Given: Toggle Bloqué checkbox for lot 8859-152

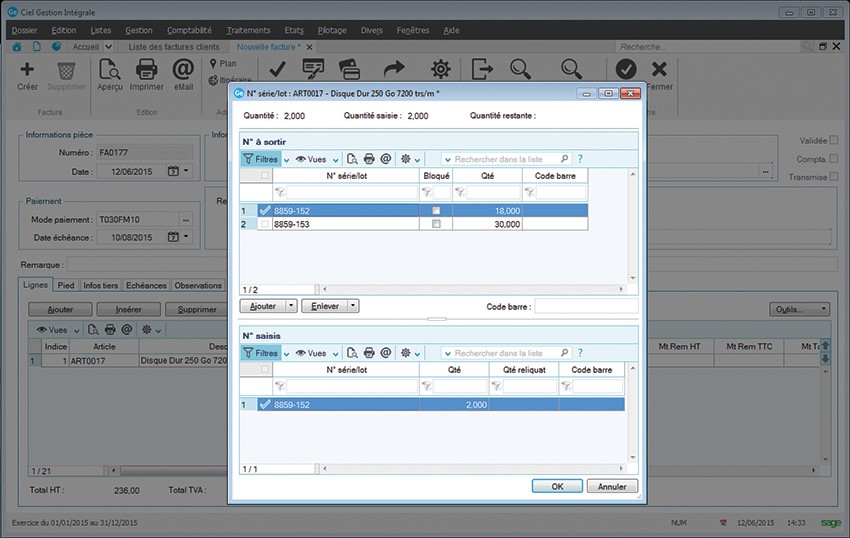Looking at the screenshot, I should point(435,211).
